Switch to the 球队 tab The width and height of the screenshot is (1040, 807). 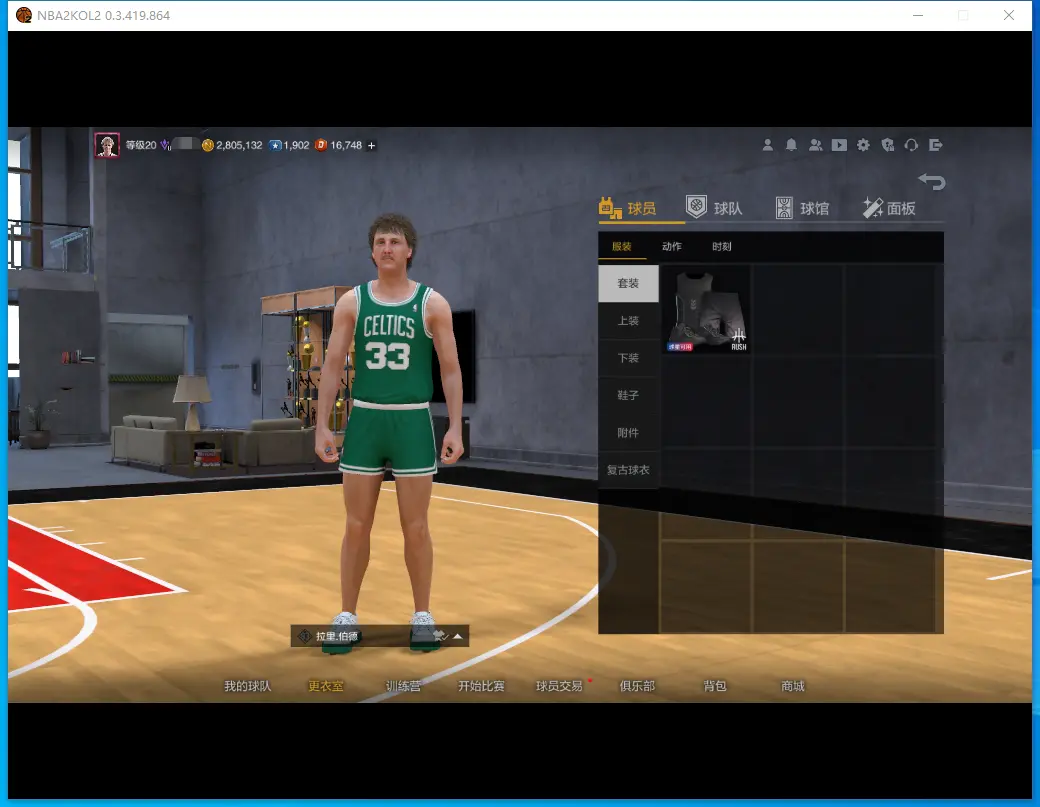coord(714,208)
